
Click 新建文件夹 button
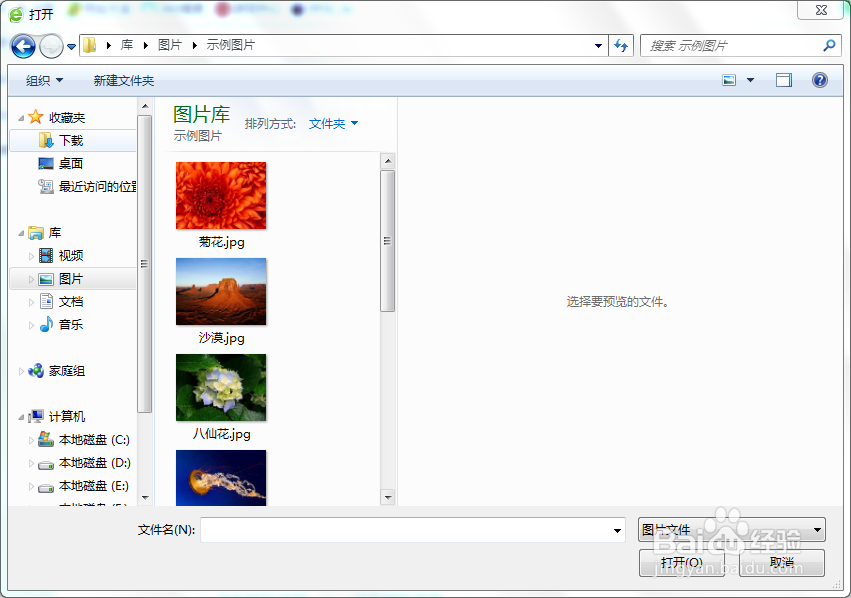(x=124, y=80)
